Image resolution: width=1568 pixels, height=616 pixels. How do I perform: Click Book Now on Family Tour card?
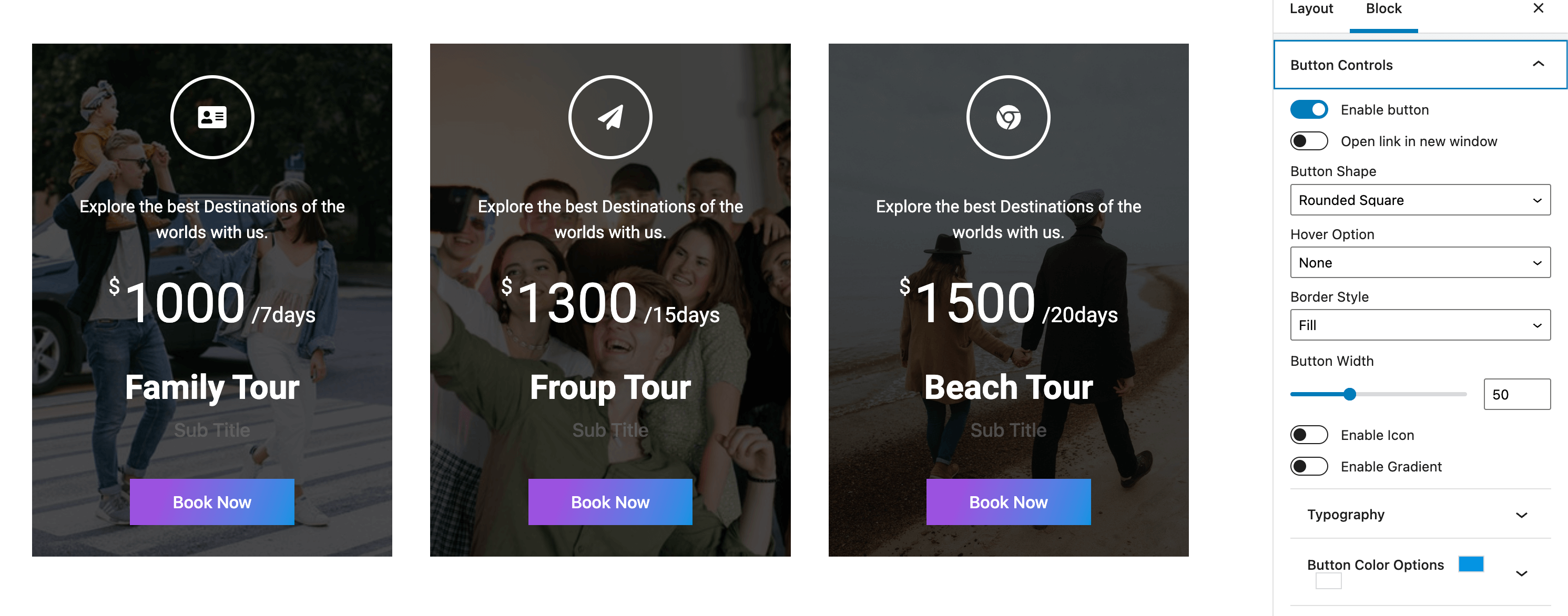(x=212, y=502)
